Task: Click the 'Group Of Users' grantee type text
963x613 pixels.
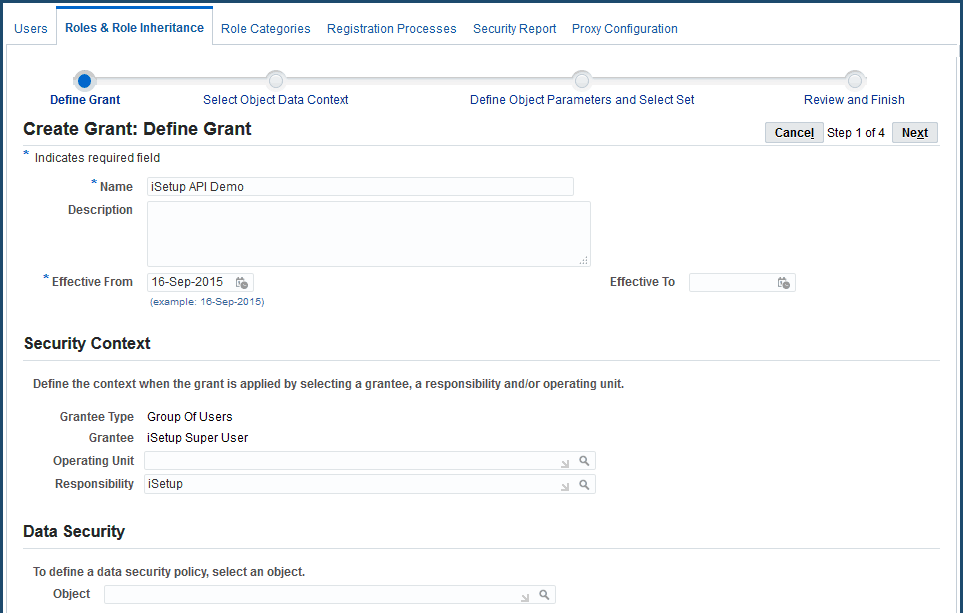Action: click(190, 417)
